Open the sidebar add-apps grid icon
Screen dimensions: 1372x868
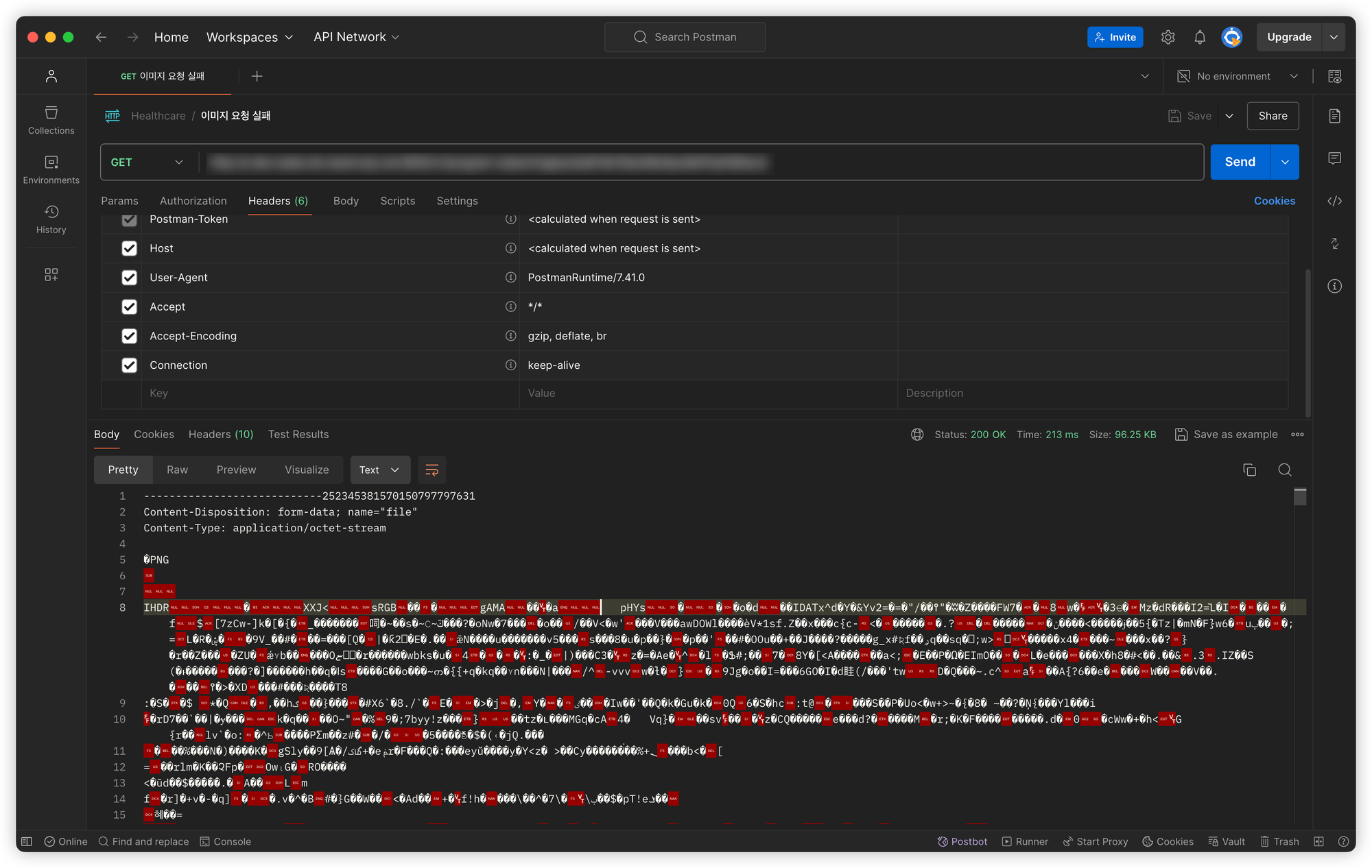51,274
